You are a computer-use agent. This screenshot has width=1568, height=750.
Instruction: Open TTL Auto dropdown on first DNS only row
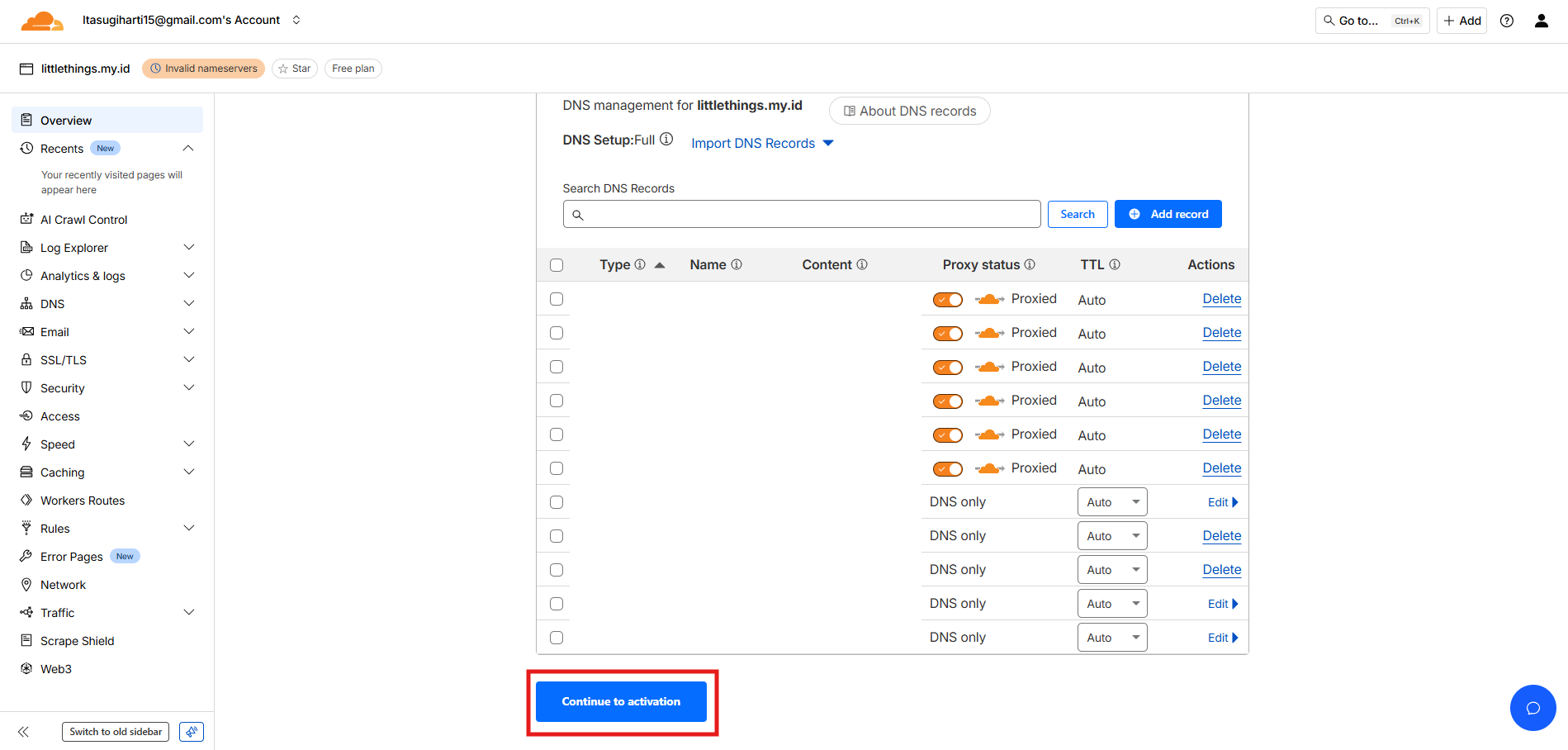click(x=1112, y=502)
